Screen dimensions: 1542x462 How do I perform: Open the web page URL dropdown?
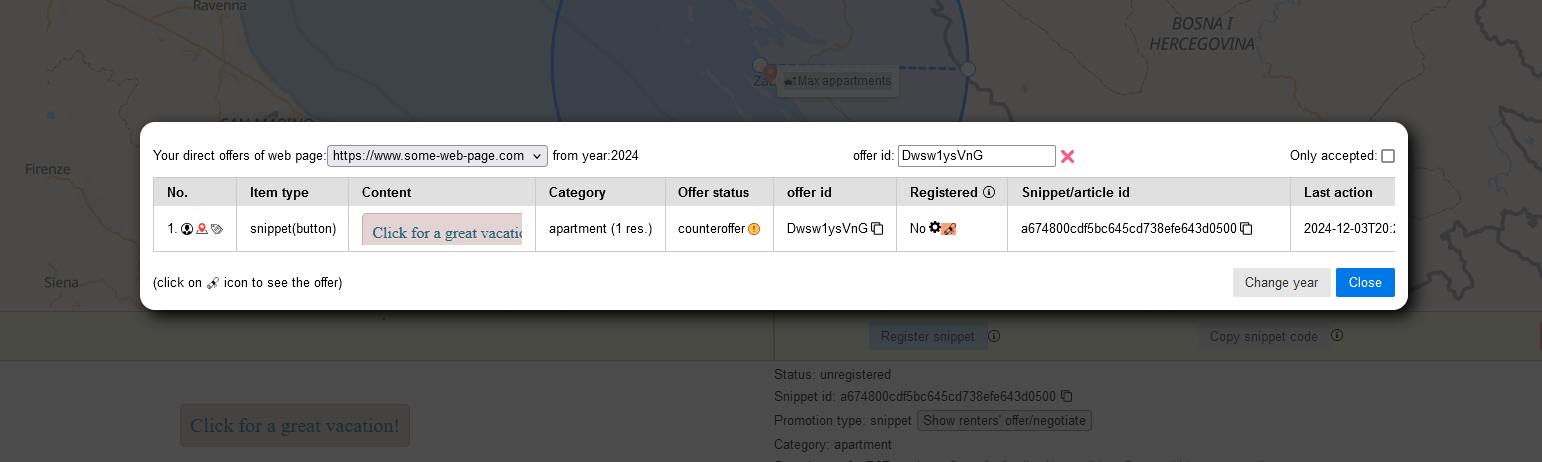437,156
